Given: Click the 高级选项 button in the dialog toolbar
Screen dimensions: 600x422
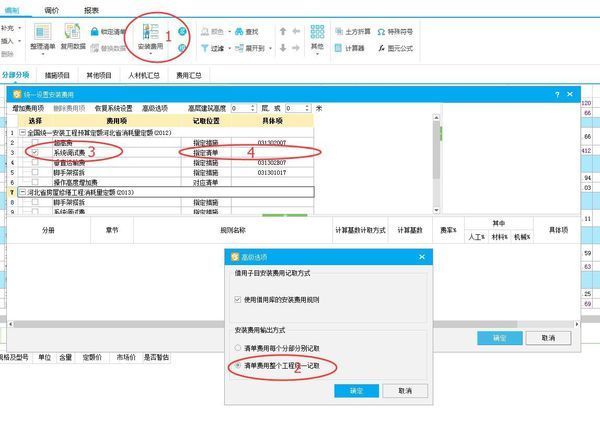Looking at the screenshot, I should coord(155,108).
